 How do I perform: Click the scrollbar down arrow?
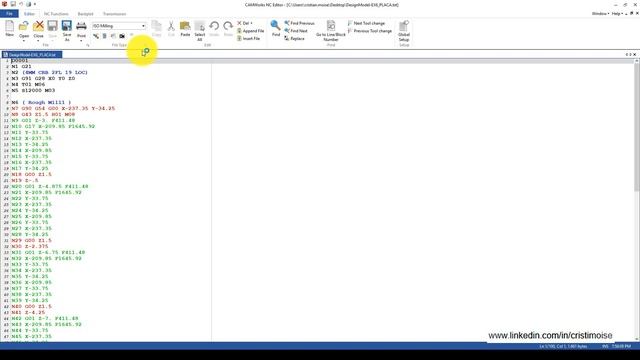coord(636,339)
